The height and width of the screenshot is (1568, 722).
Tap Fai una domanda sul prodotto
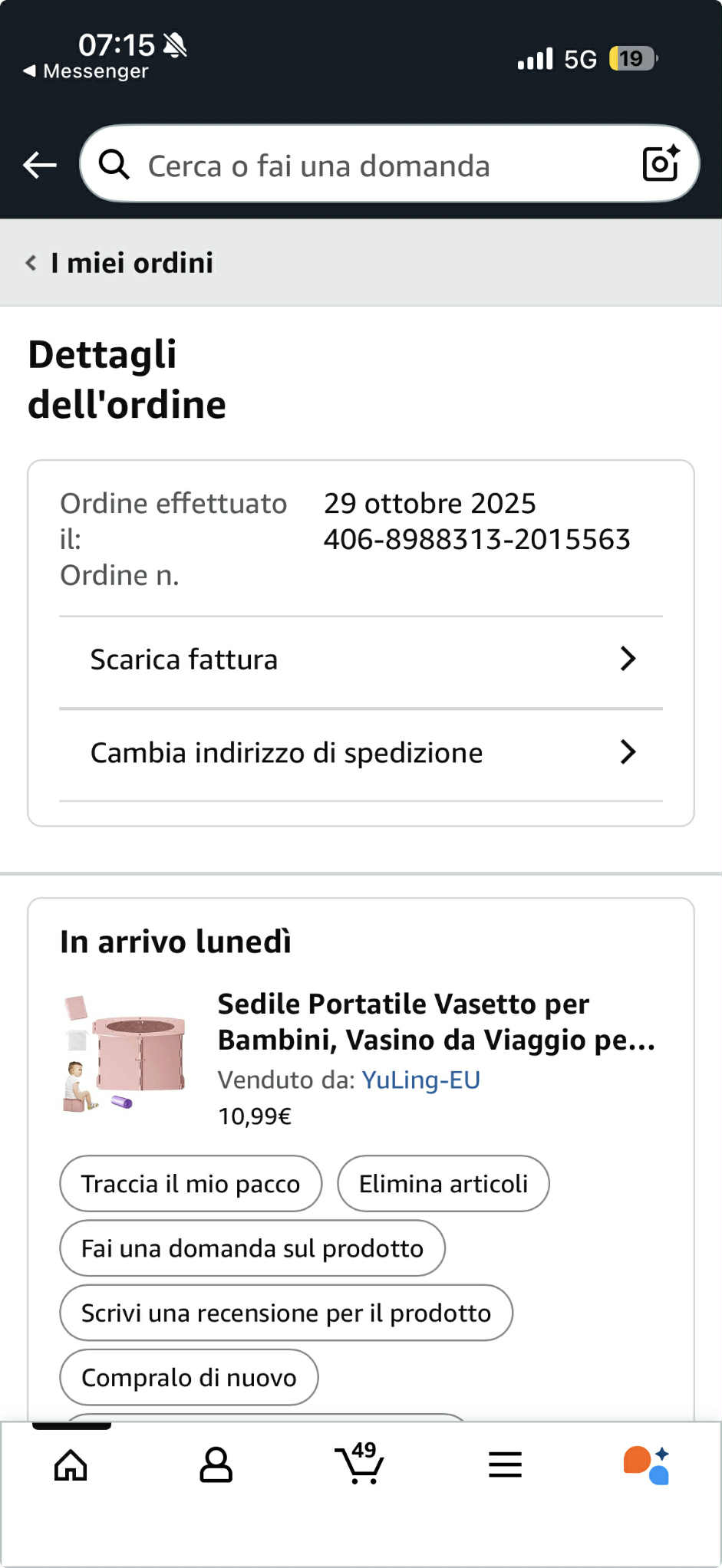click(252, 1248)
